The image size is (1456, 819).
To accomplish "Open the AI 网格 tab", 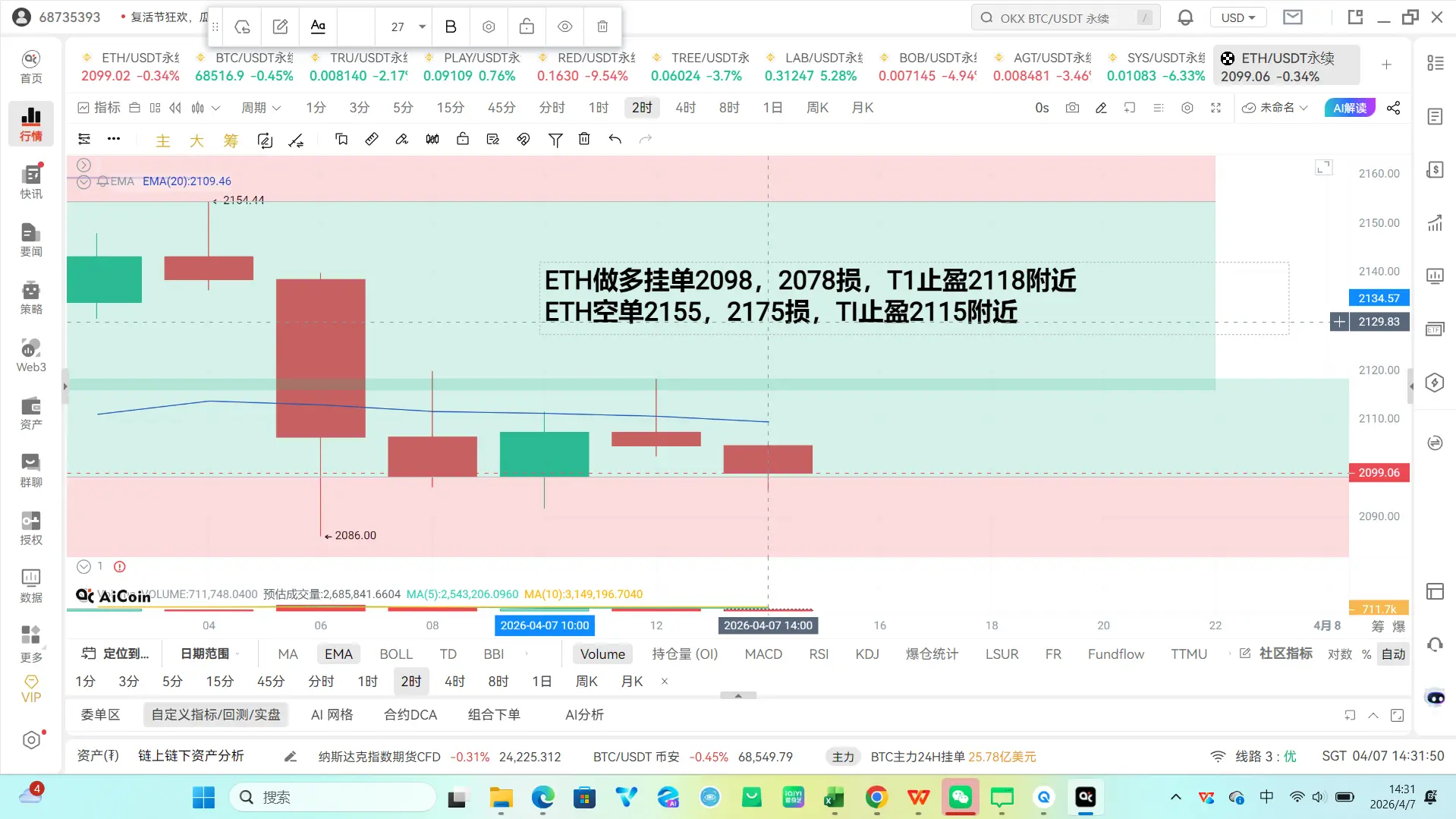I will [x=332, y=715].
